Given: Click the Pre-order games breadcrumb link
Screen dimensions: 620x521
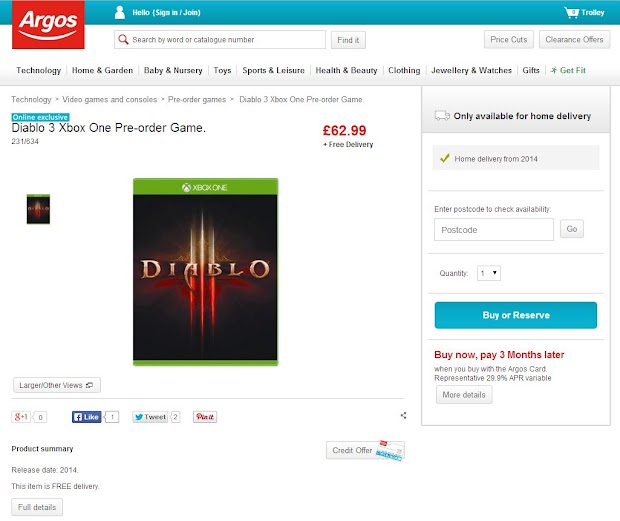Looking at the screenshot, I should [199, 100].
